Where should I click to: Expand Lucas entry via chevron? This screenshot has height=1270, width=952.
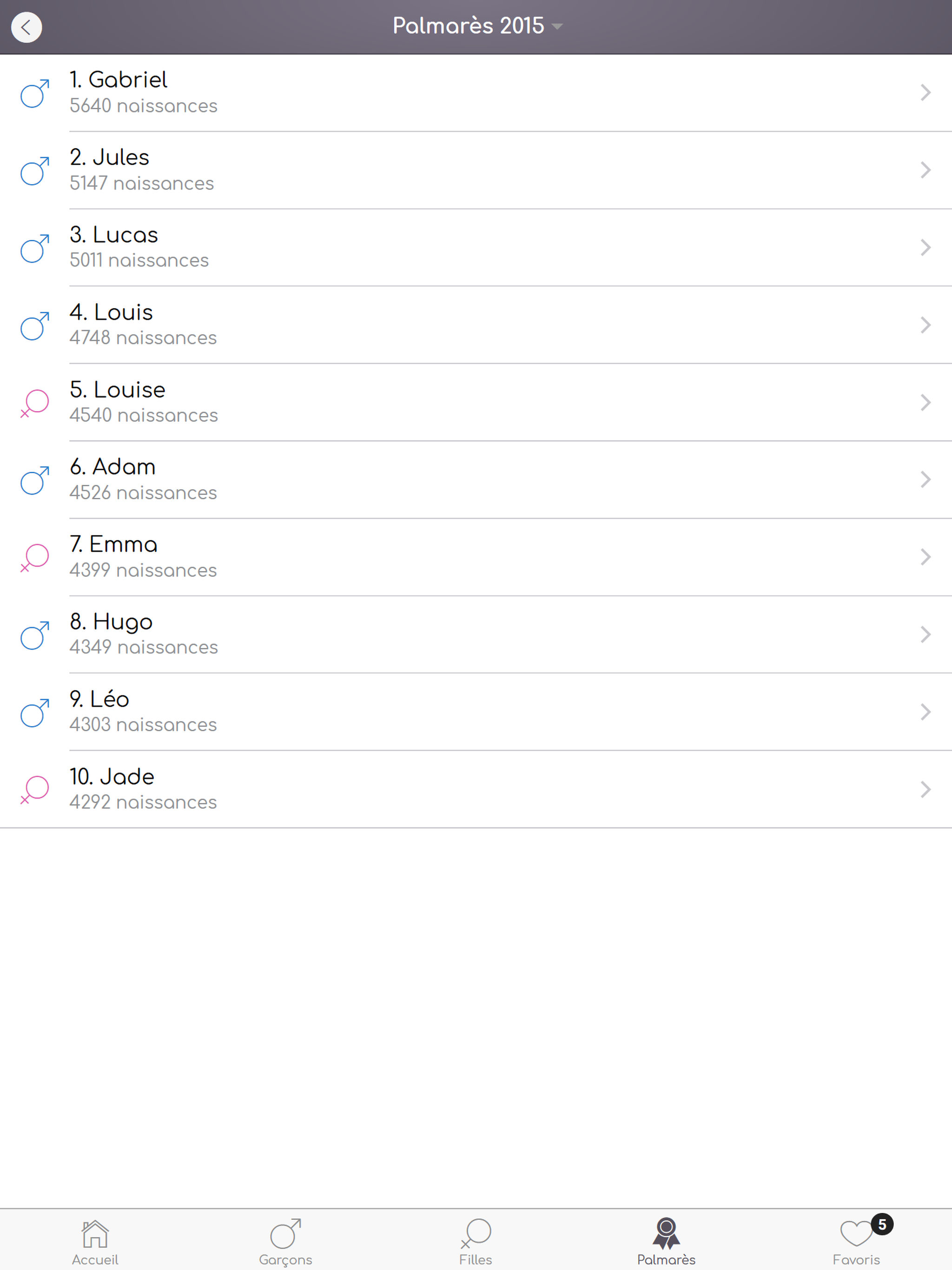point(925,247)
